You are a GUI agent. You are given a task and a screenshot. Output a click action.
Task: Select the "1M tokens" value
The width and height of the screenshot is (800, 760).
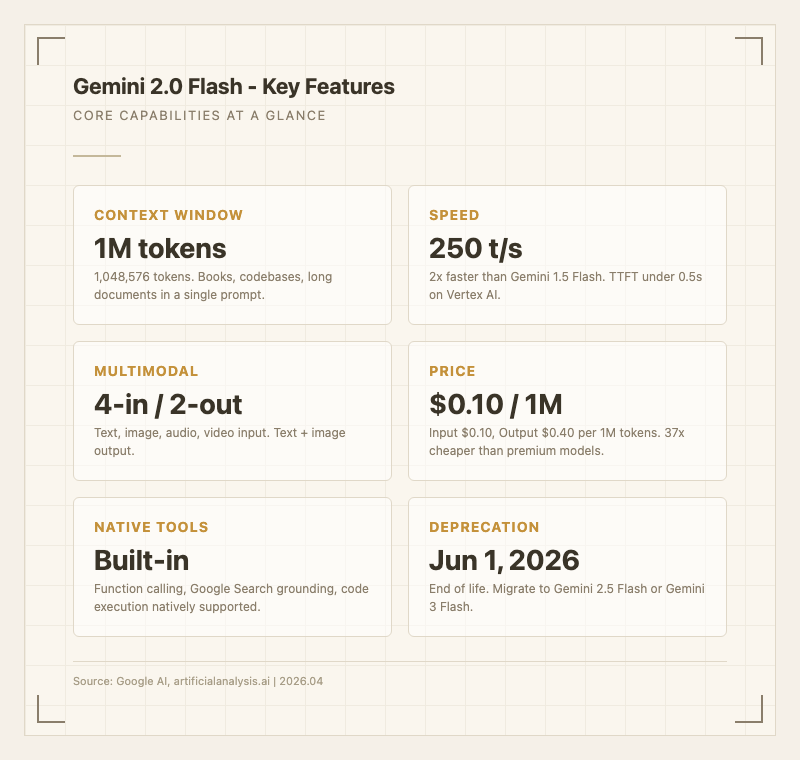pyautogui.click(x=160, y=248)
